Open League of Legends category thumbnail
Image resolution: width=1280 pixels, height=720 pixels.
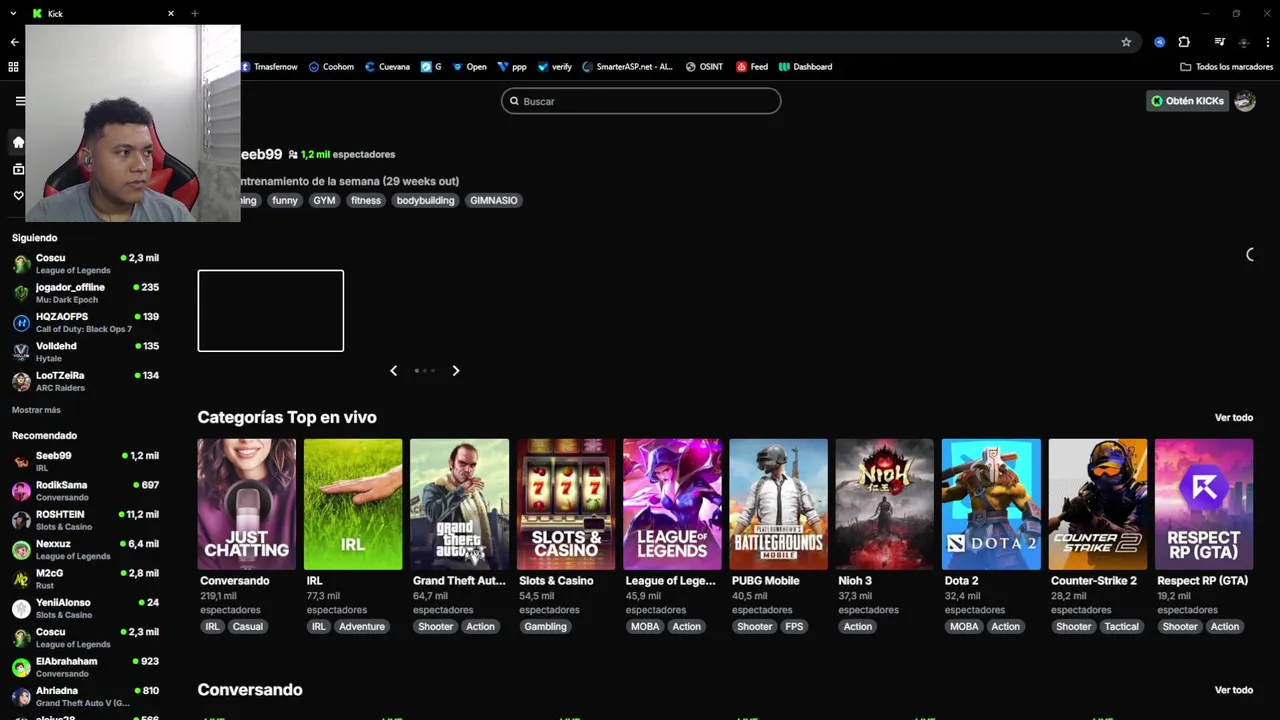click(x=672, y=504)
